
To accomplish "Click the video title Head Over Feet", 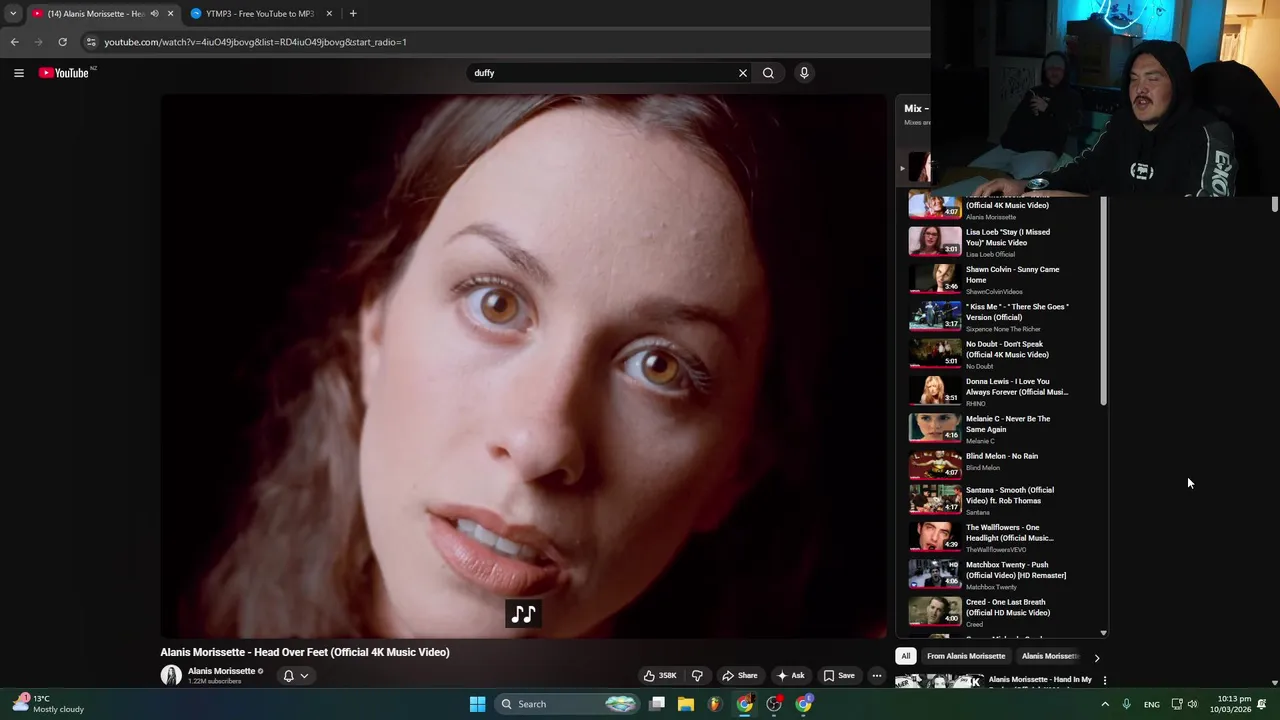I will [x=305, y=652].
